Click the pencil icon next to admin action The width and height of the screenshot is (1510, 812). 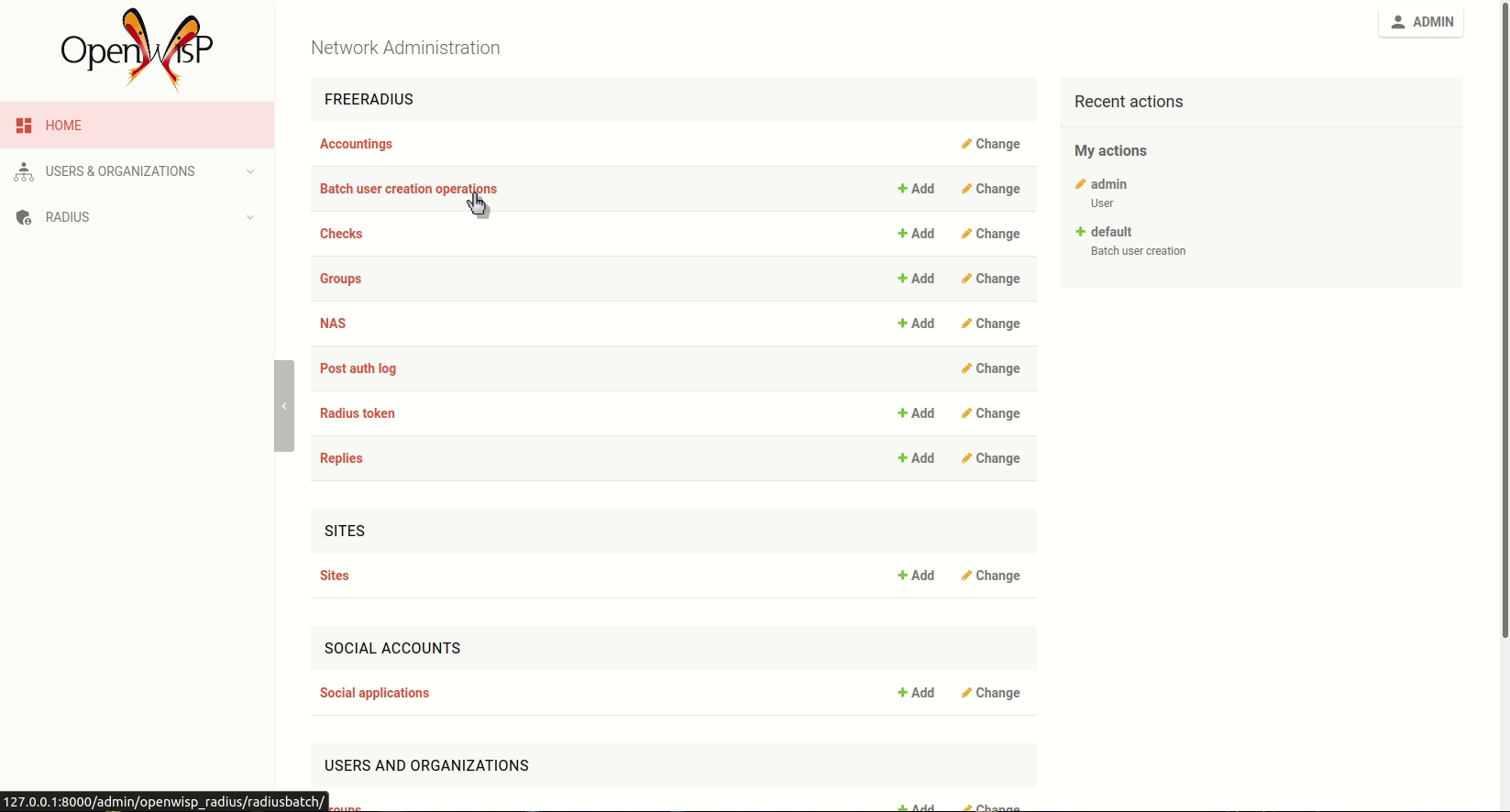pos(1080,184)
